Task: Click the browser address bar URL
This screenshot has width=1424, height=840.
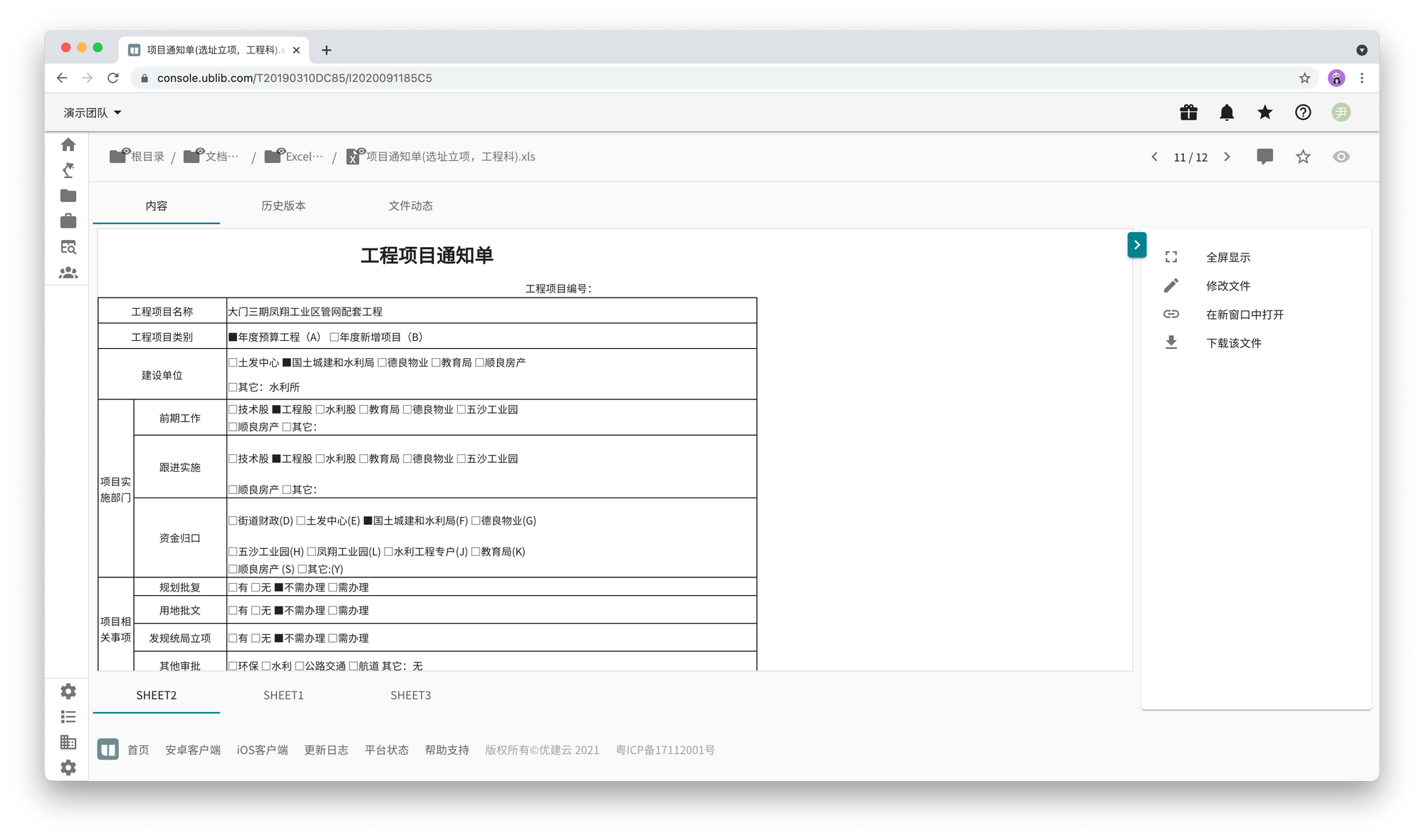Action: [294, 78]
